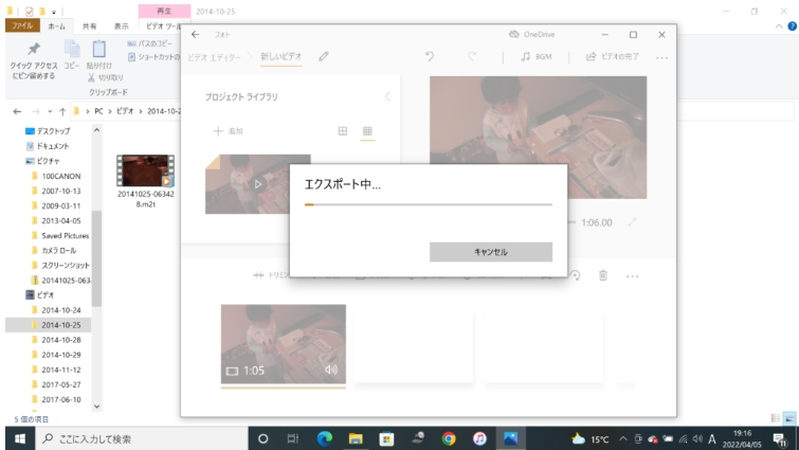Launch Google Chrome from taskbar
The width and height of the screenshot is (799, 450).
coord(448,438)
